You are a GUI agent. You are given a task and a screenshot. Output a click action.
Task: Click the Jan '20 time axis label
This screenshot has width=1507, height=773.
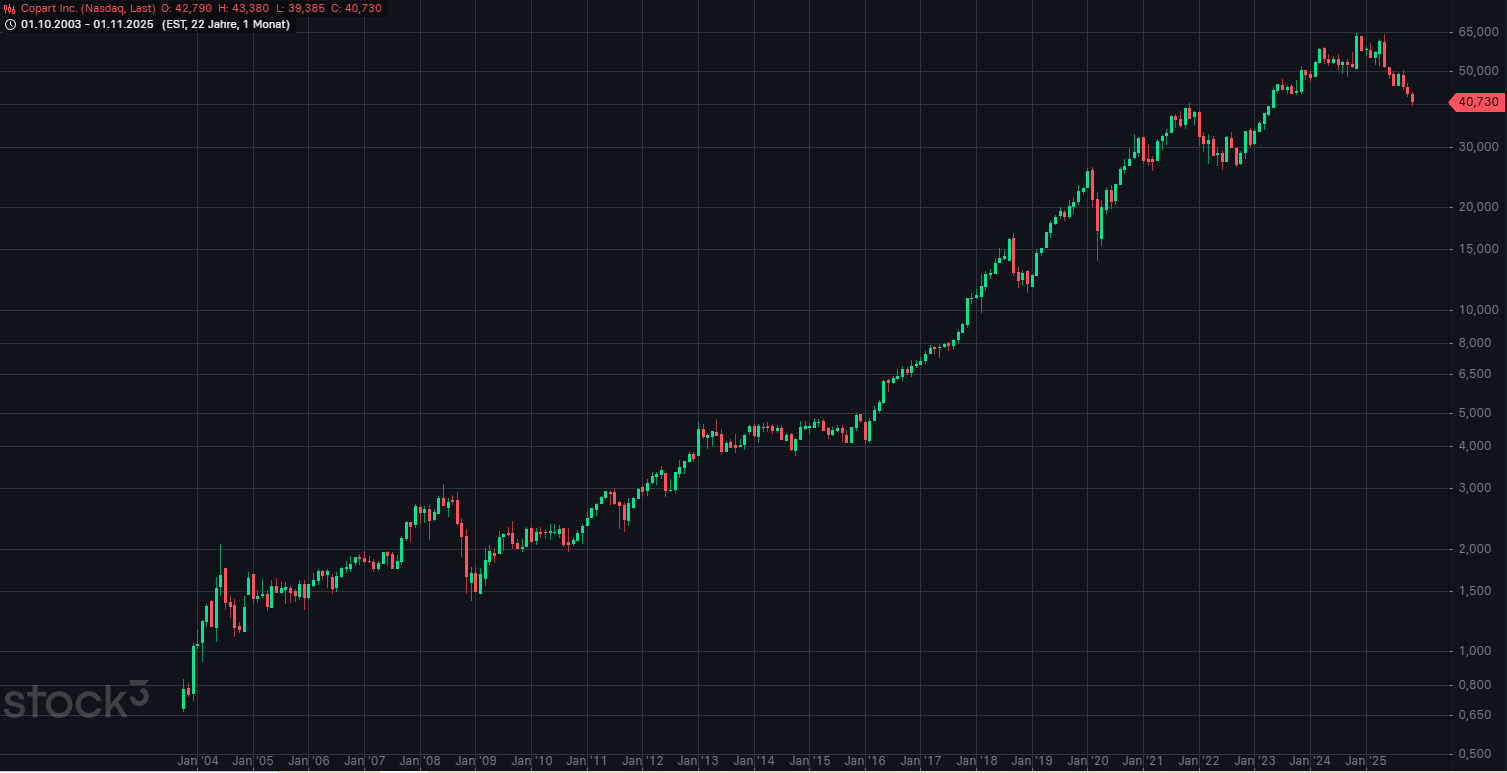[1087, 761]
